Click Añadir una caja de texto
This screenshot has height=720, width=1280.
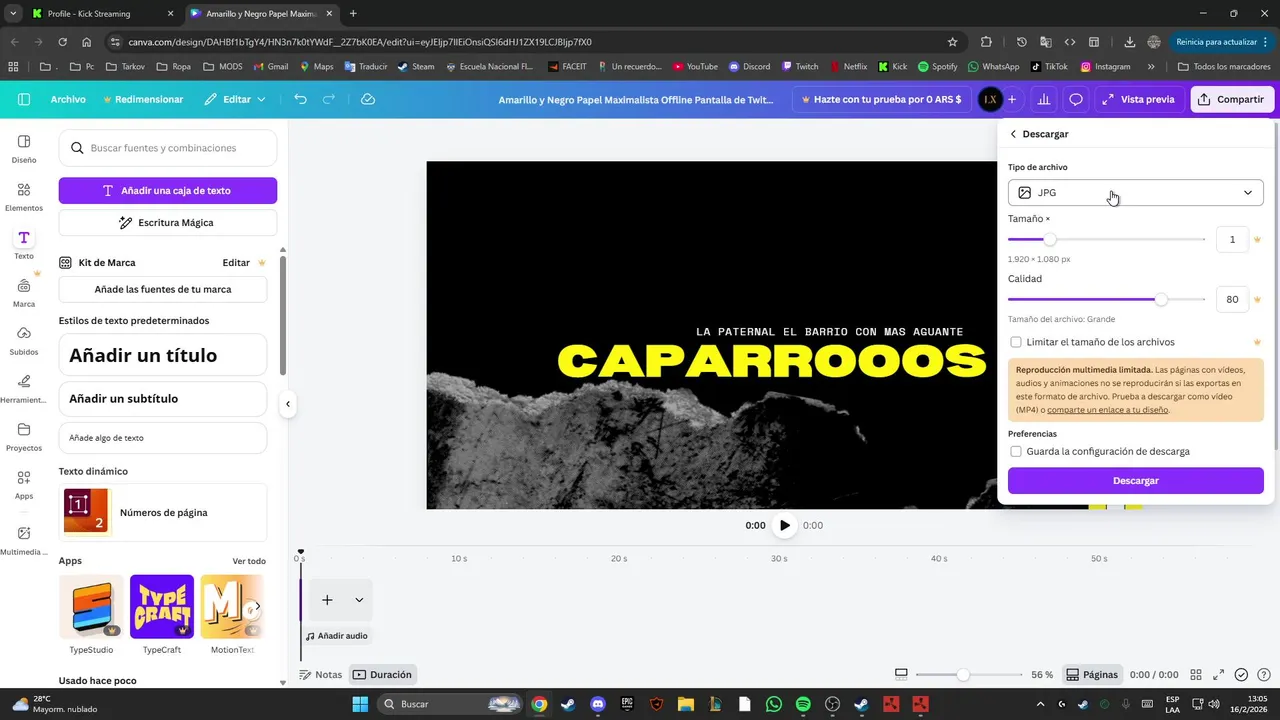(168, 191)
